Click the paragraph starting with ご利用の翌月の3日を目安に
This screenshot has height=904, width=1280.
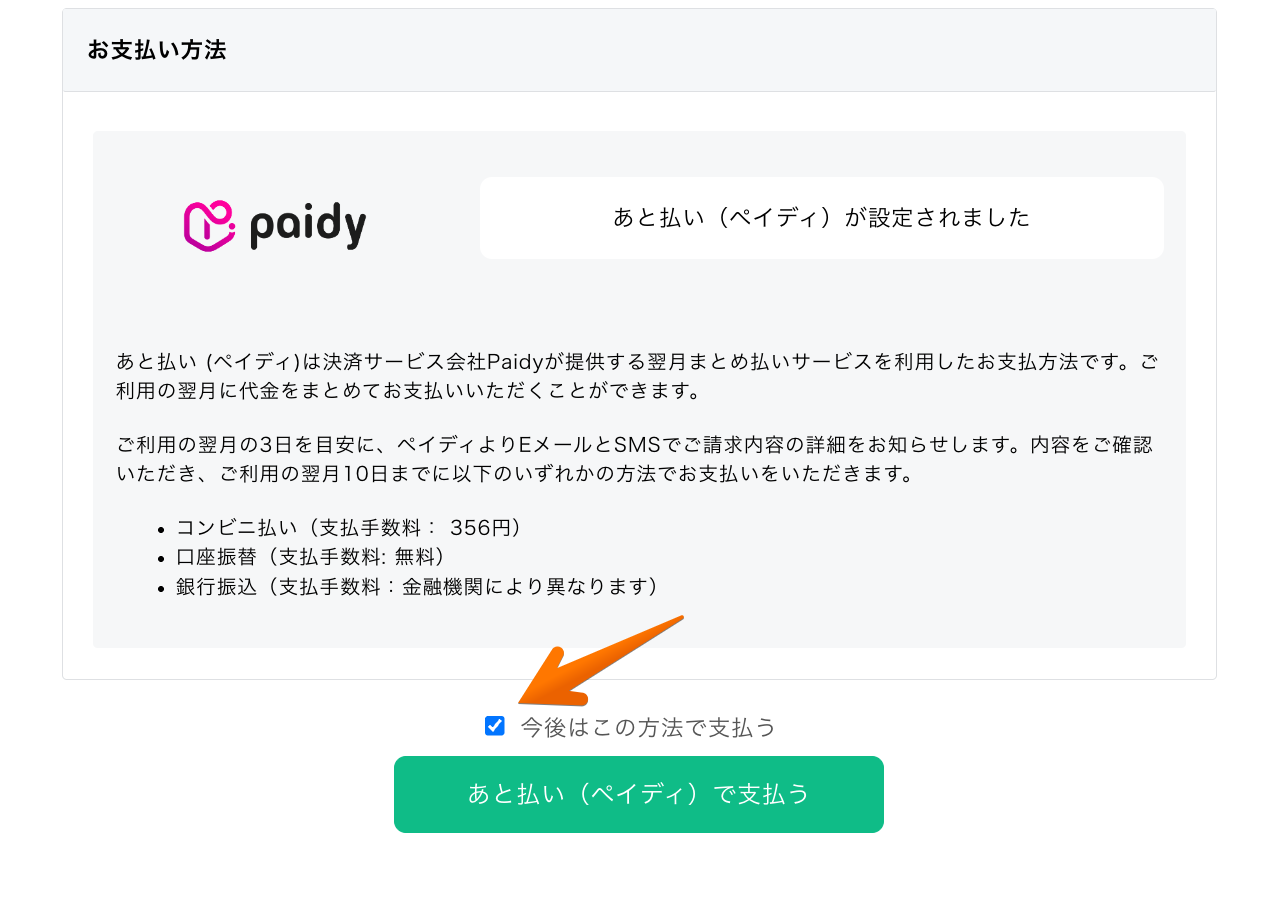(x=637, y=458)
